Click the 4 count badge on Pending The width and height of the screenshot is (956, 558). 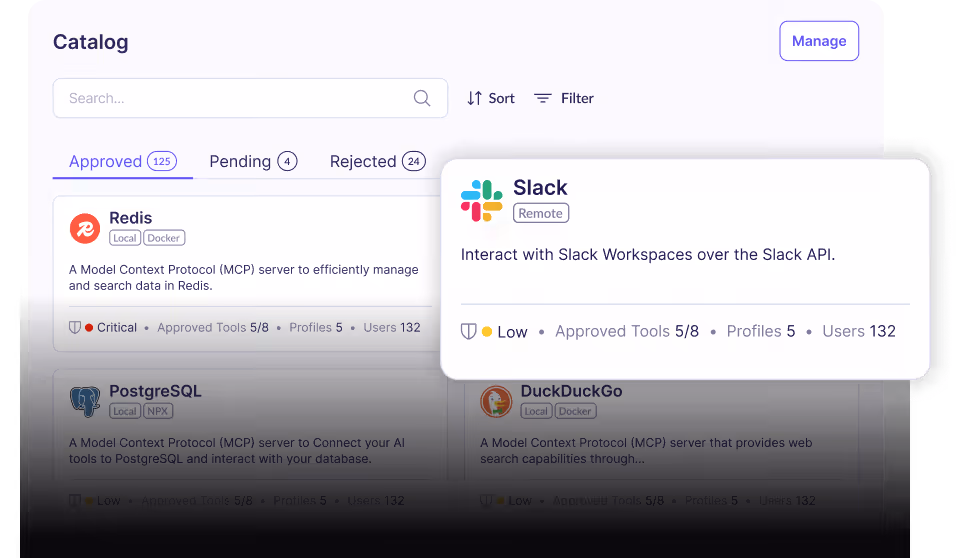pyautogui.click(x=287, y=162)
